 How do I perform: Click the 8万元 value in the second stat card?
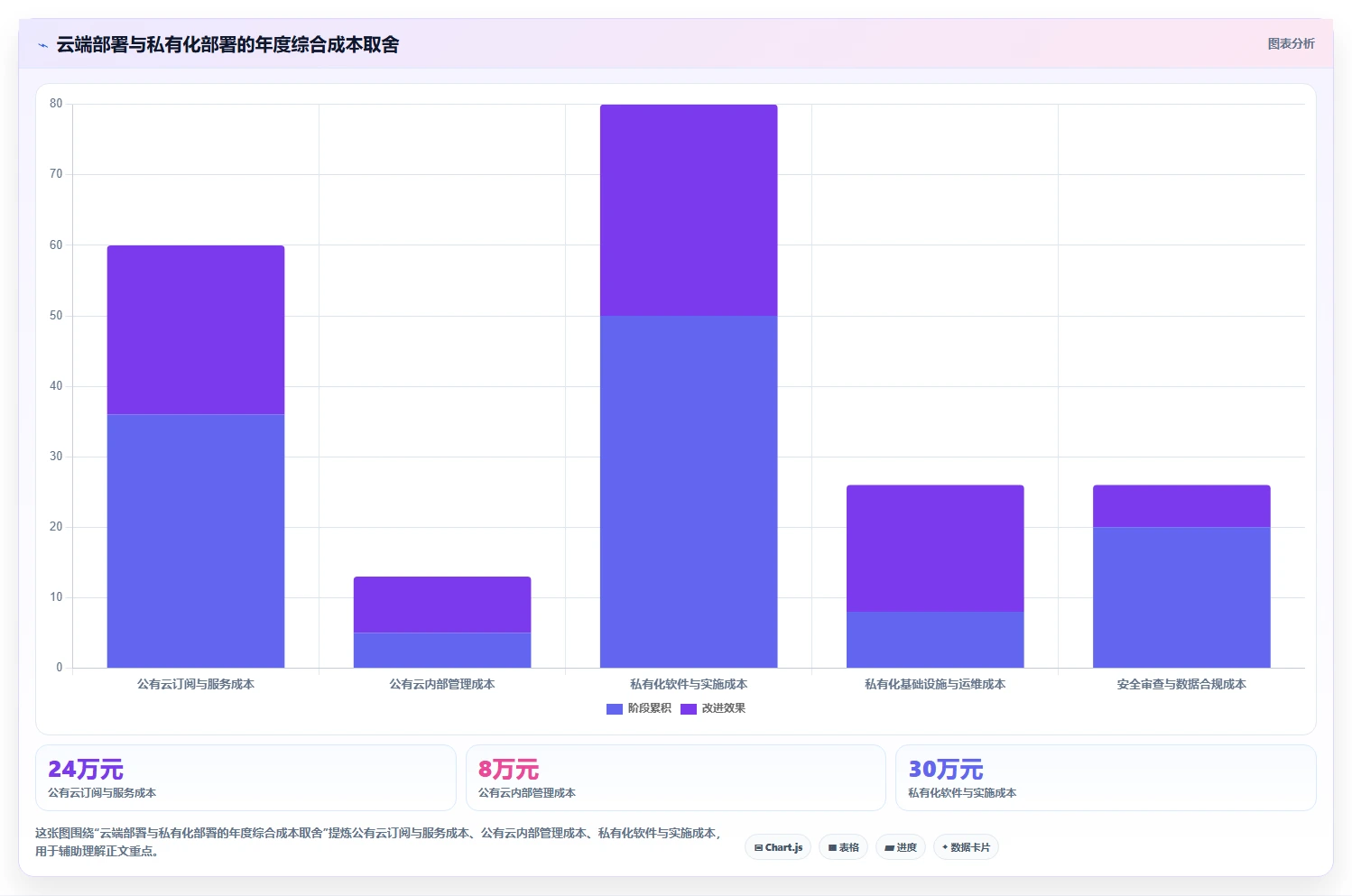(508, 770)
